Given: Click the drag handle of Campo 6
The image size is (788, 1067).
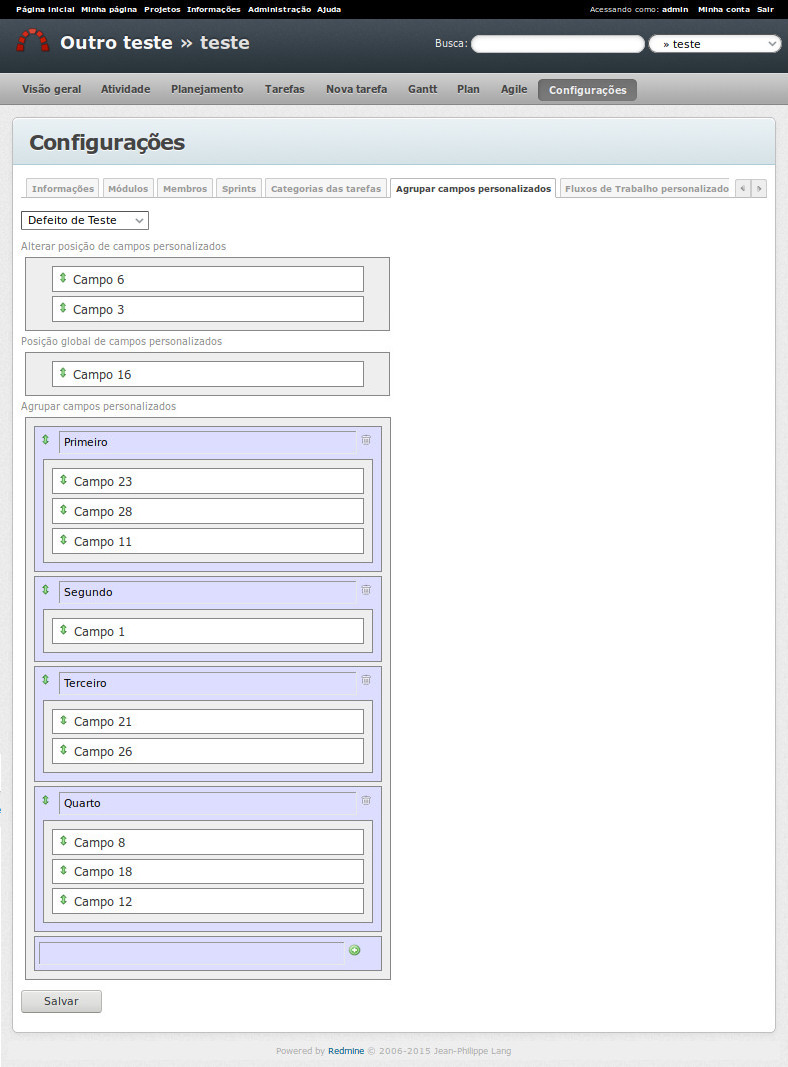Looking at the screenshot, I should tap(63, 278).
